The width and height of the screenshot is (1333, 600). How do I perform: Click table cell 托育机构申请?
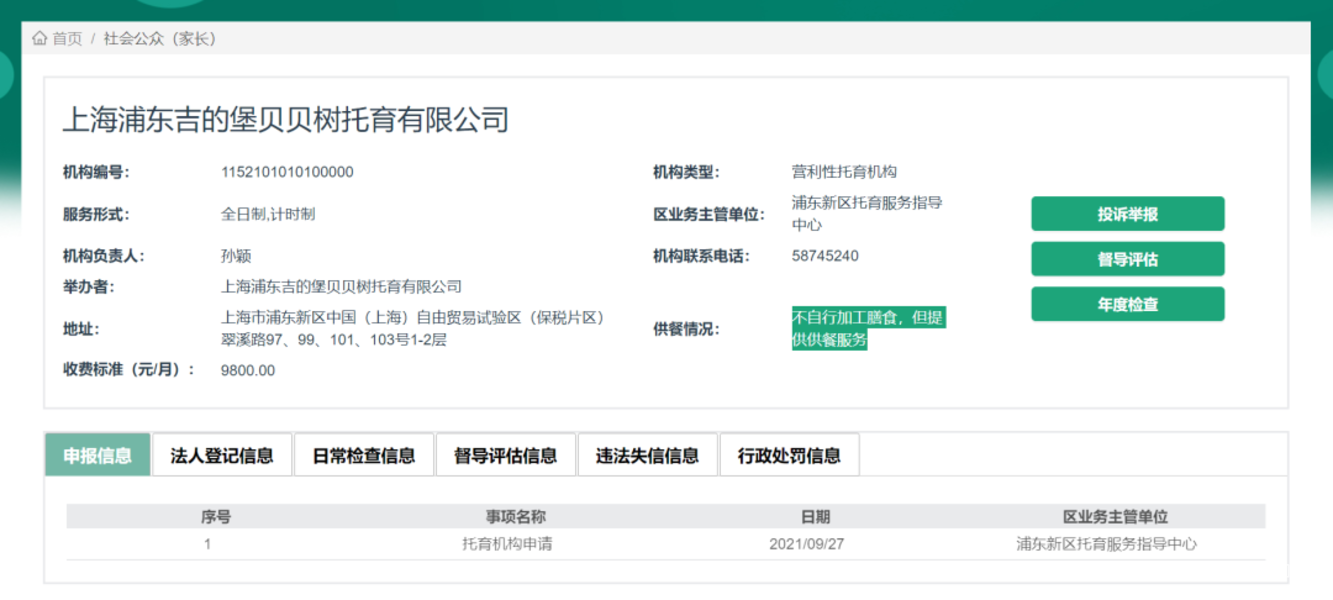coord(507,545)
